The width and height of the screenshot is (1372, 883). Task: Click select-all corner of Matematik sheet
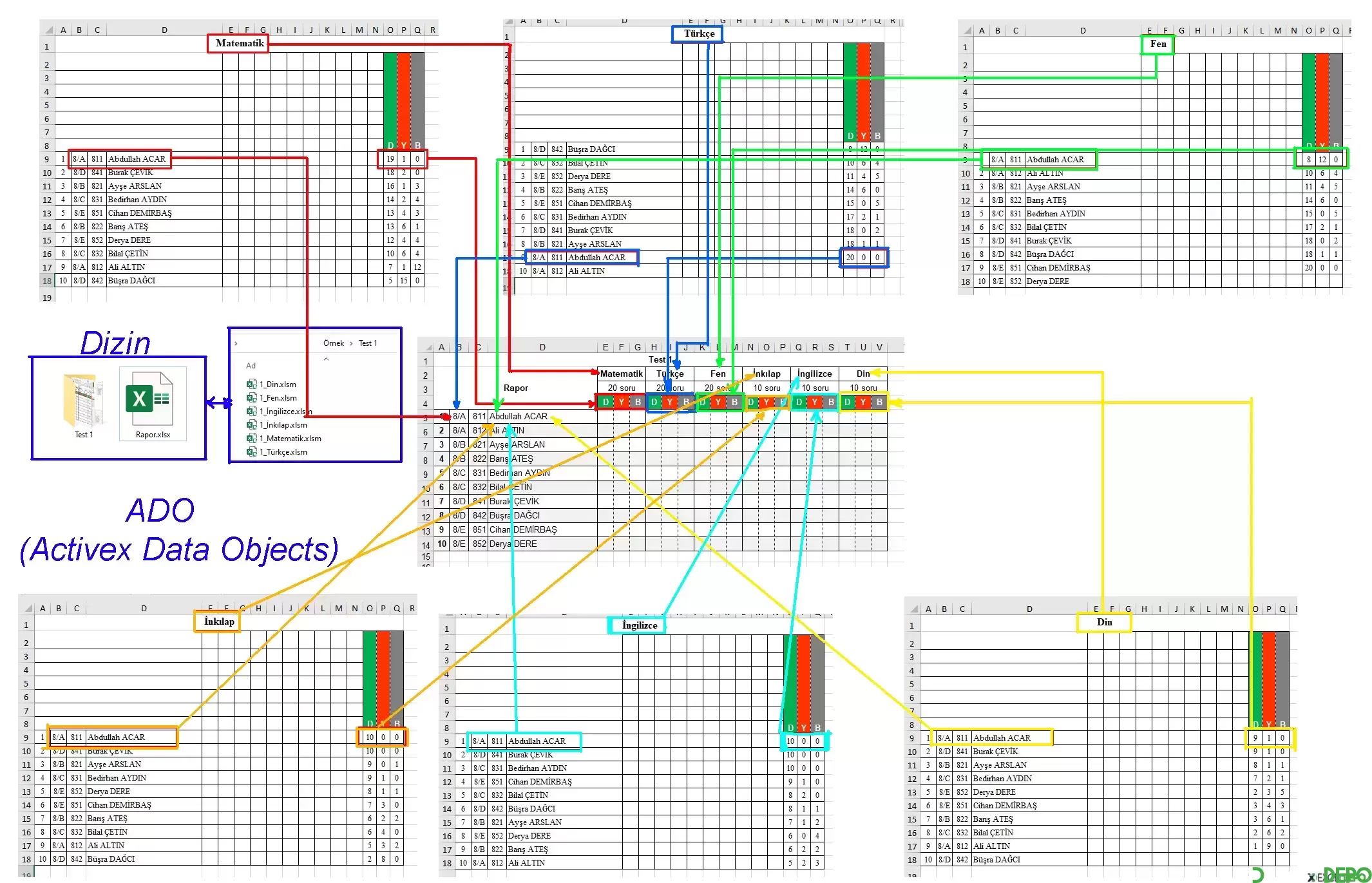pyautogui.click(x=47, y=30)
